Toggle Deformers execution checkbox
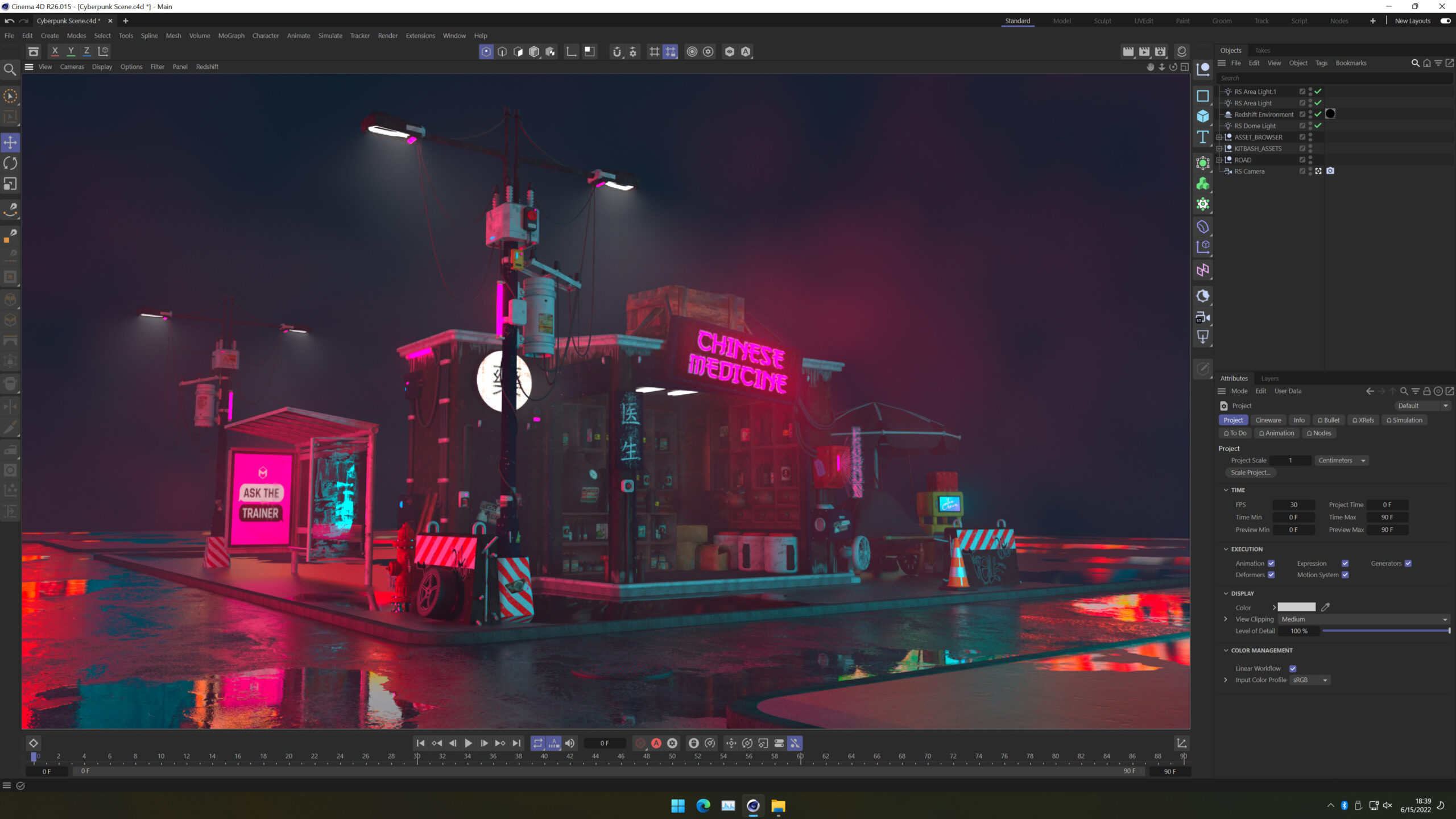Image resolution: width=1456 pixels, height=819 pixels. (1271, 575)
